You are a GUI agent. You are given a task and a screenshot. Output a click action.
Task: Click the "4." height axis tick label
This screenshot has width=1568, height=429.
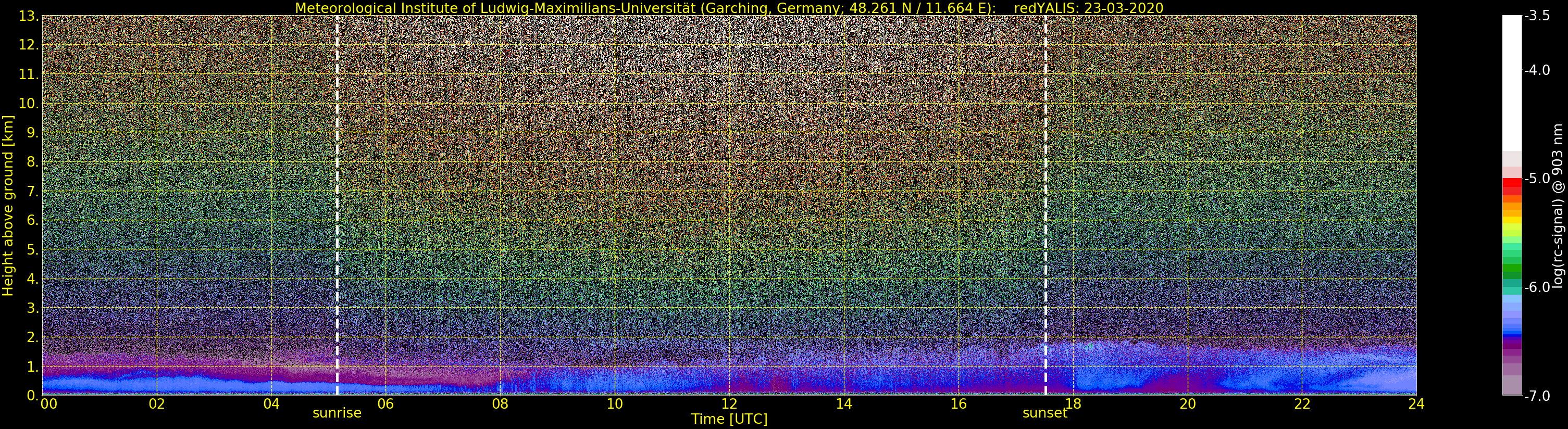32,279
